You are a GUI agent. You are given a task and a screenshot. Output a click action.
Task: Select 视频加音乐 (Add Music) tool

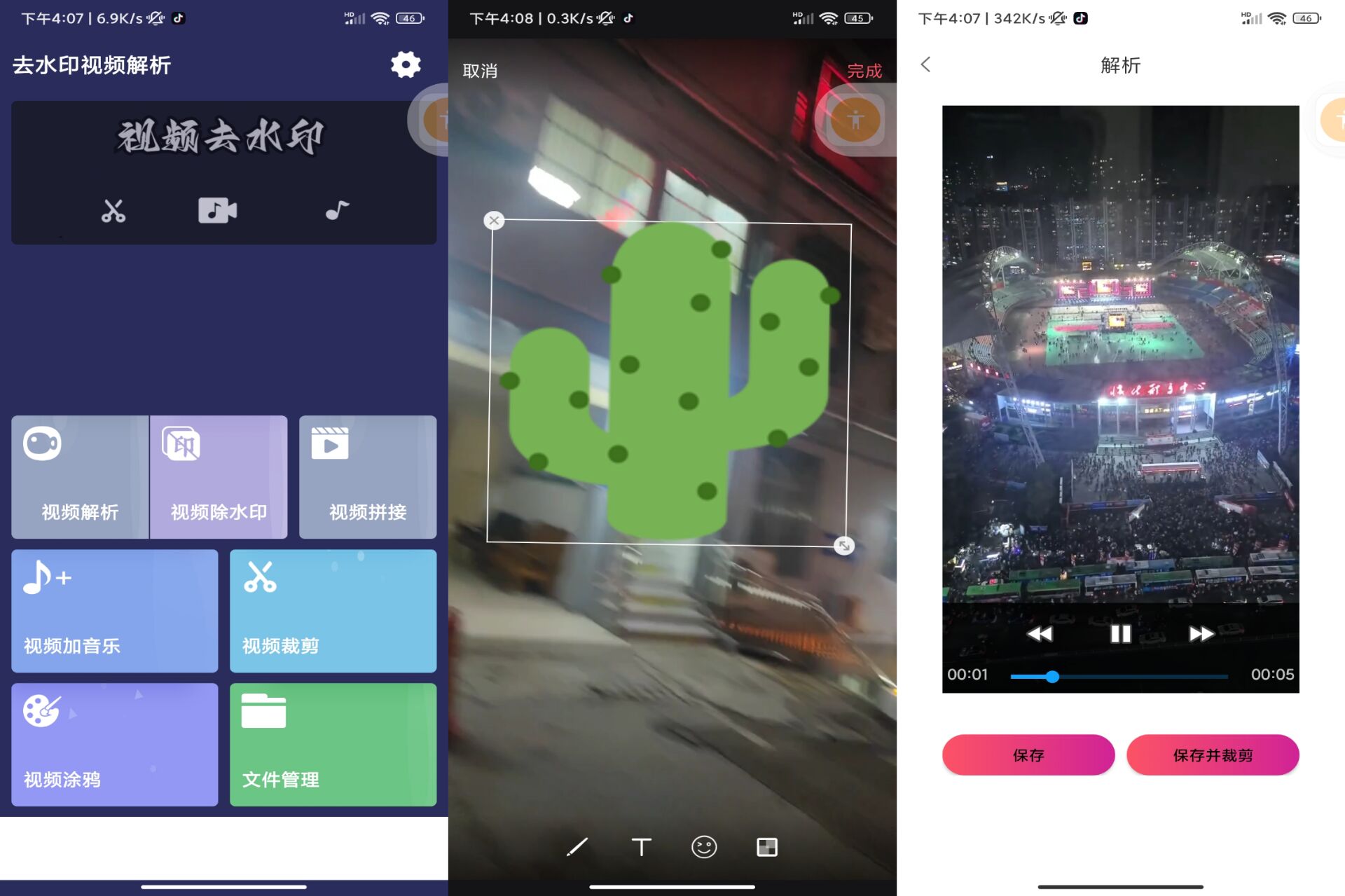[x=115, y=610]
